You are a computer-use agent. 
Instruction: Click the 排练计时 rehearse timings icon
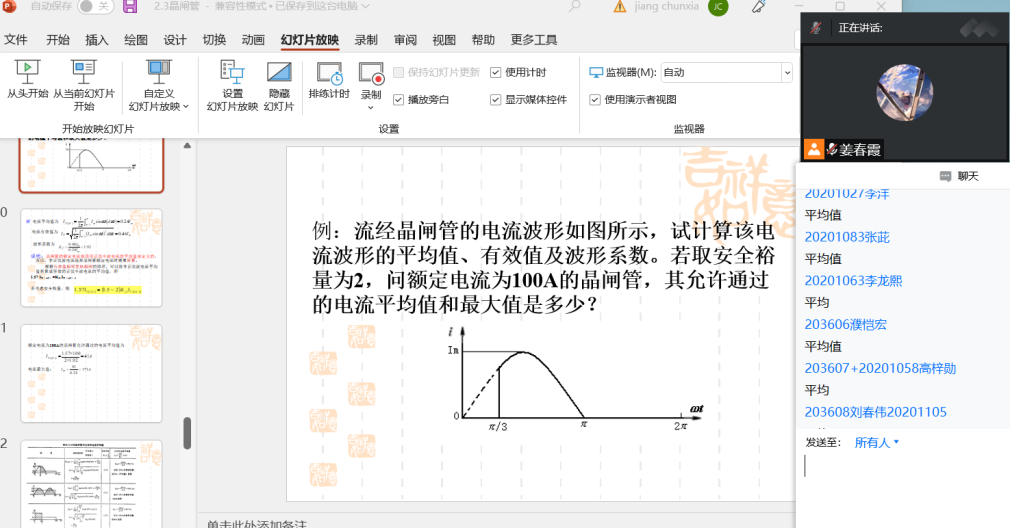click(329, 72)
